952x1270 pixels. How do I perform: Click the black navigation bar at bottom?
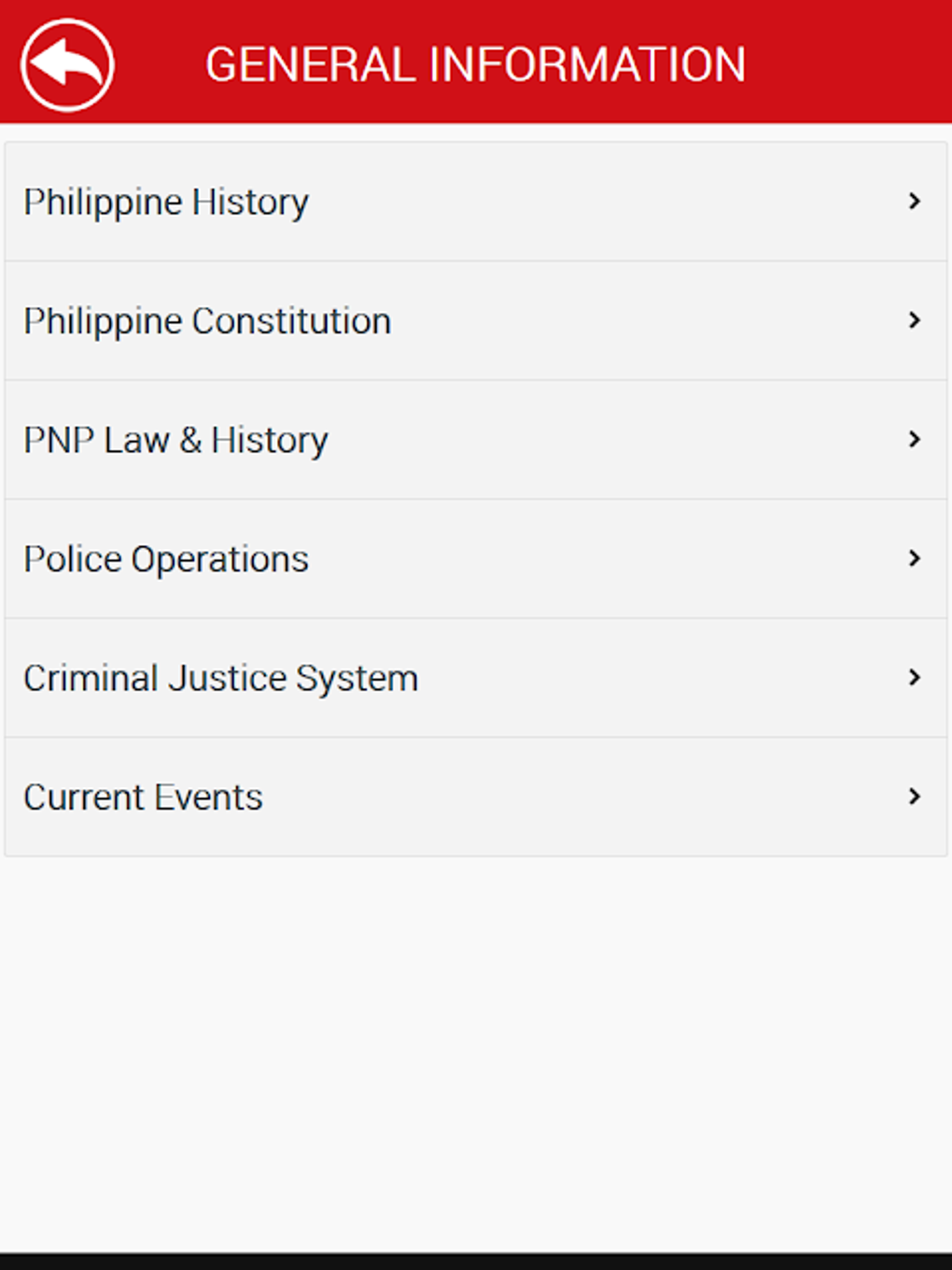[476, 1261]
